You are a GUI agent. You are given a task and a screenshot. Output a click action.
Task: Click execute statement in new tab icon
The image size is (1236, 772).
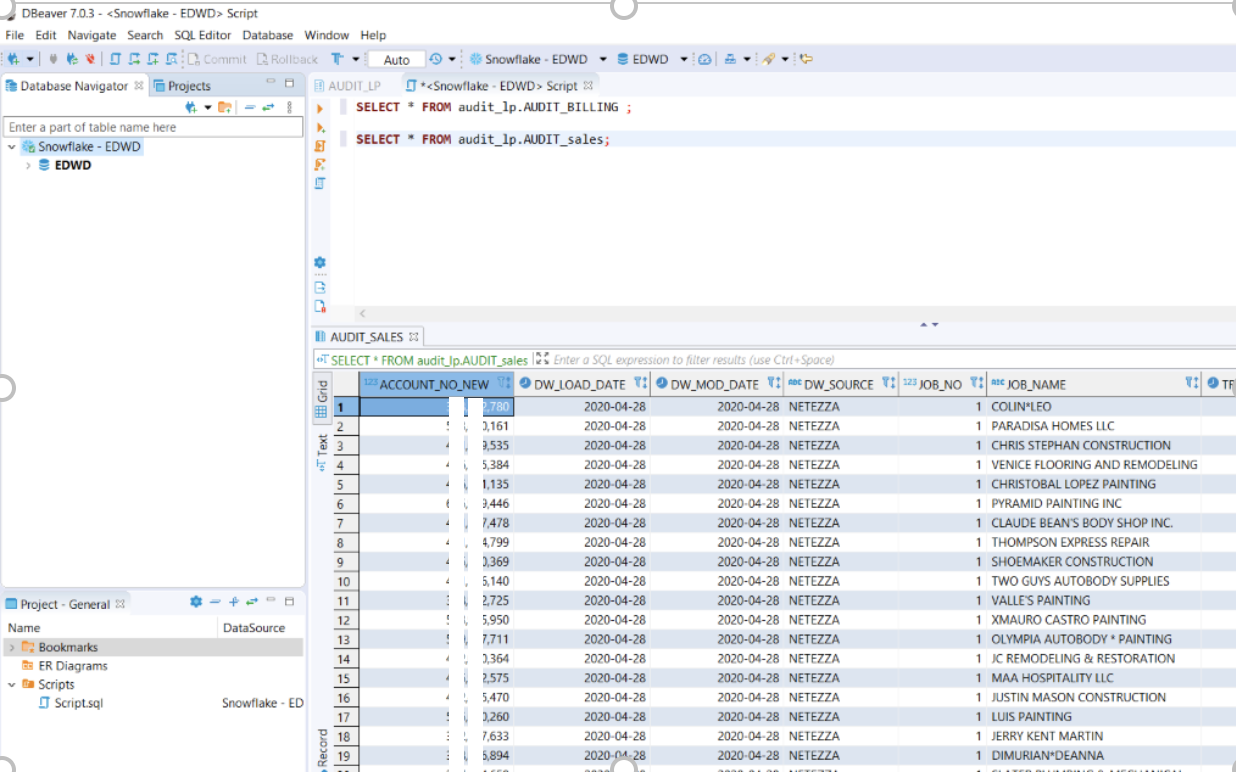point(320,127)
